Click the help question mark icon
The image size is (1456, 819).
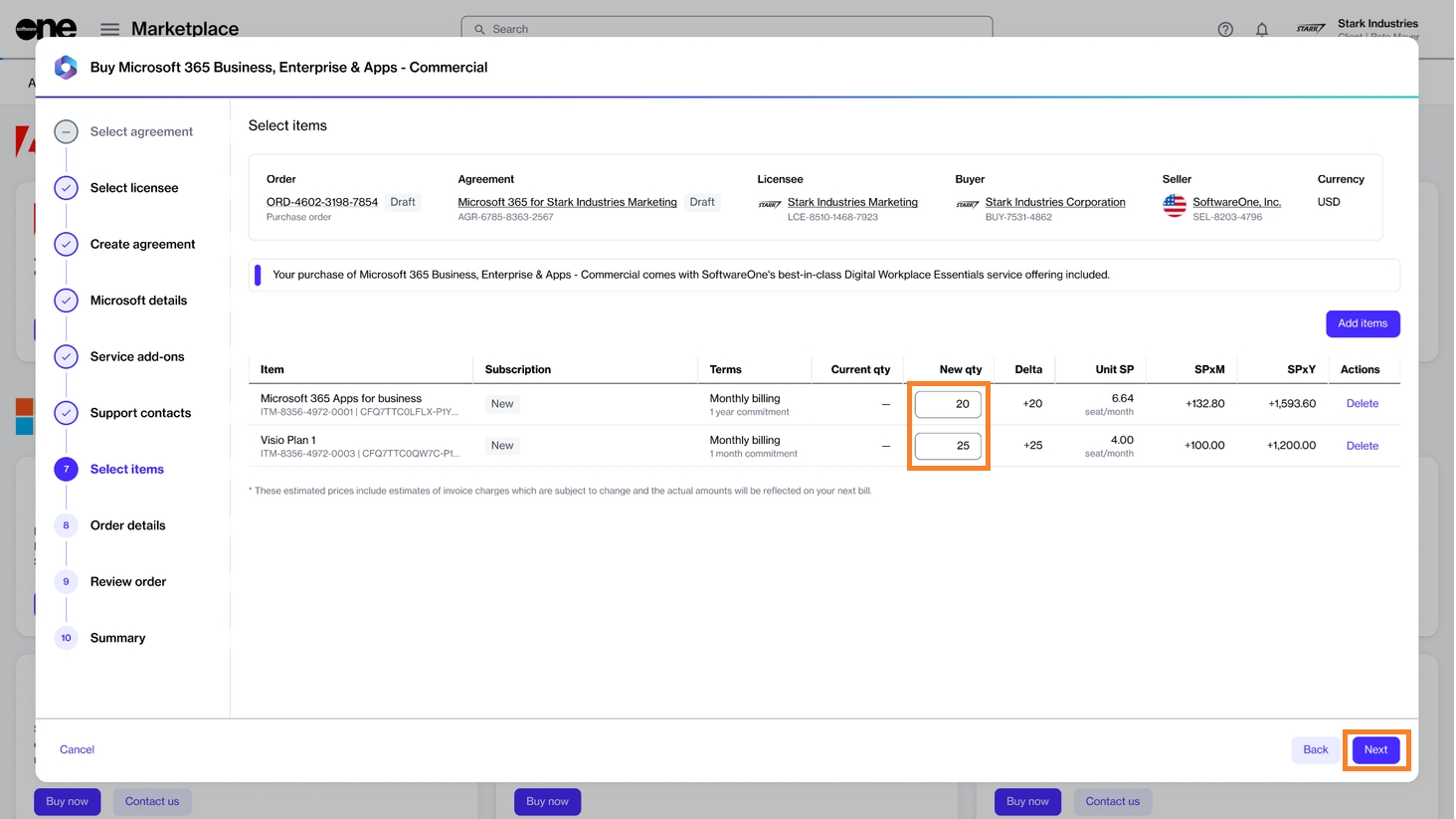coord(1225,30)
